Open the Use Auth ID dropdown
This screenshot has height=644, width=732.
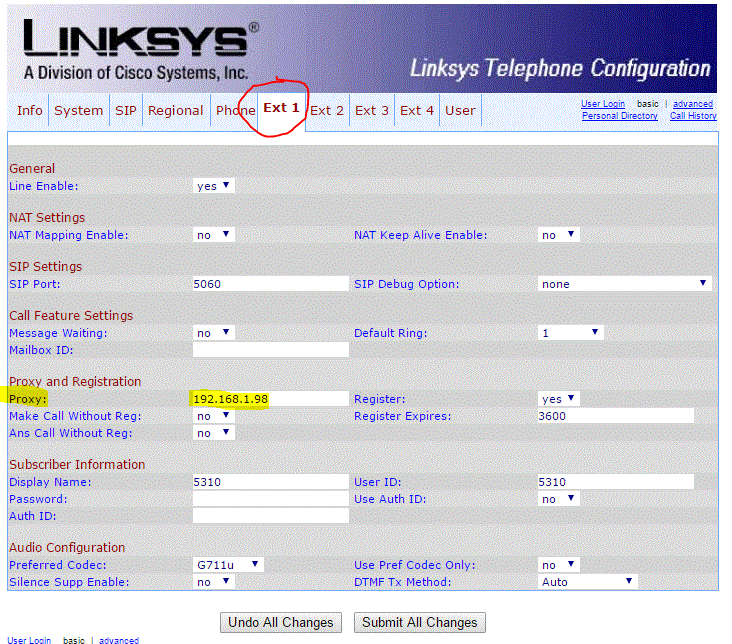(x=558, y=499)
